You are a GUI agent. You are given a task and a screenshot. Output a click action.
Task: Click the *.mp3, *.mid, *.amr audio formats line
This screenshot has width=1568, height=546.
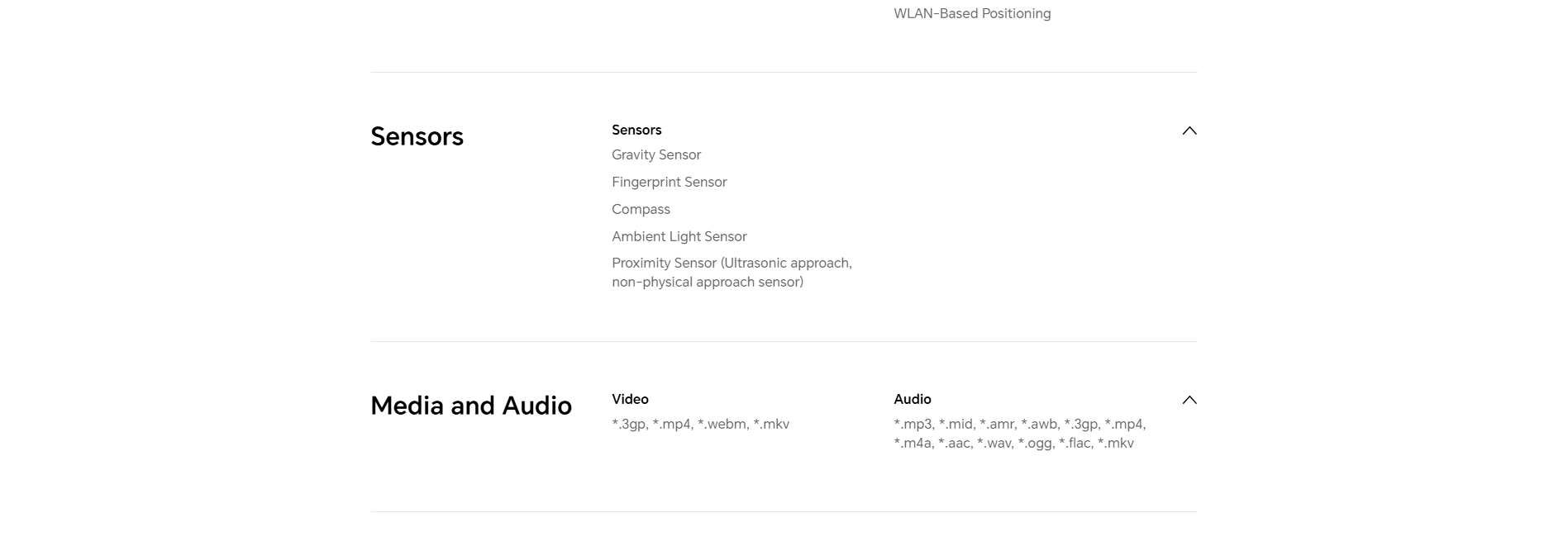click(1020, 424)
